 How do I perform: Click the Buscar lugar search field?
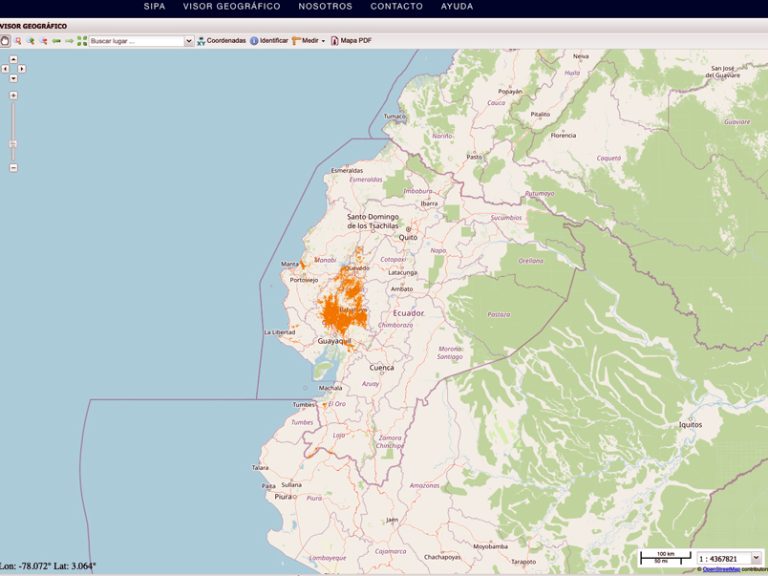pyautogui.click(x=136, y=41)
